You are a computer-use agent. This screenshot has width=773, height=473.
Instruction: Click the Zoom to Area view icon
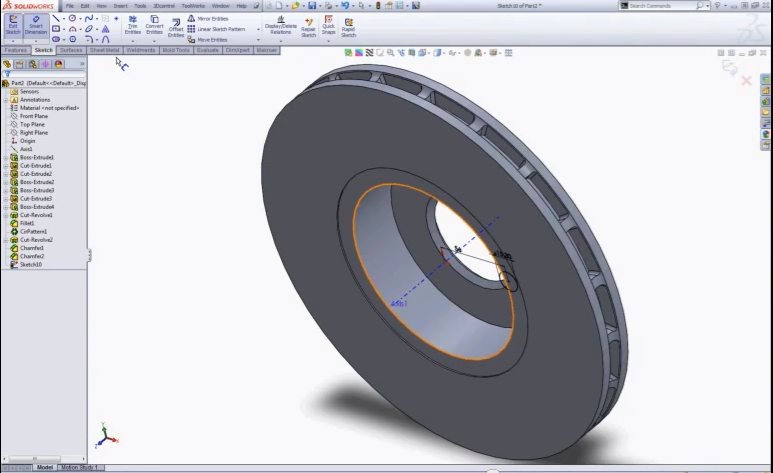point(390,53)
